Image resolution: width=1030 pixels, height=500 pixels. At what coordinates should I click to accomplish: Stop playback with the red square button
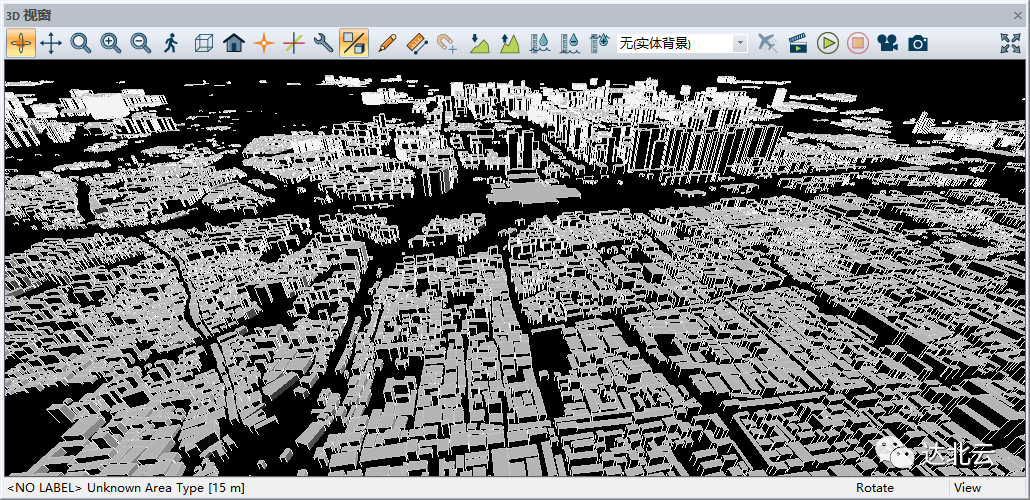(x=857, y=43)
